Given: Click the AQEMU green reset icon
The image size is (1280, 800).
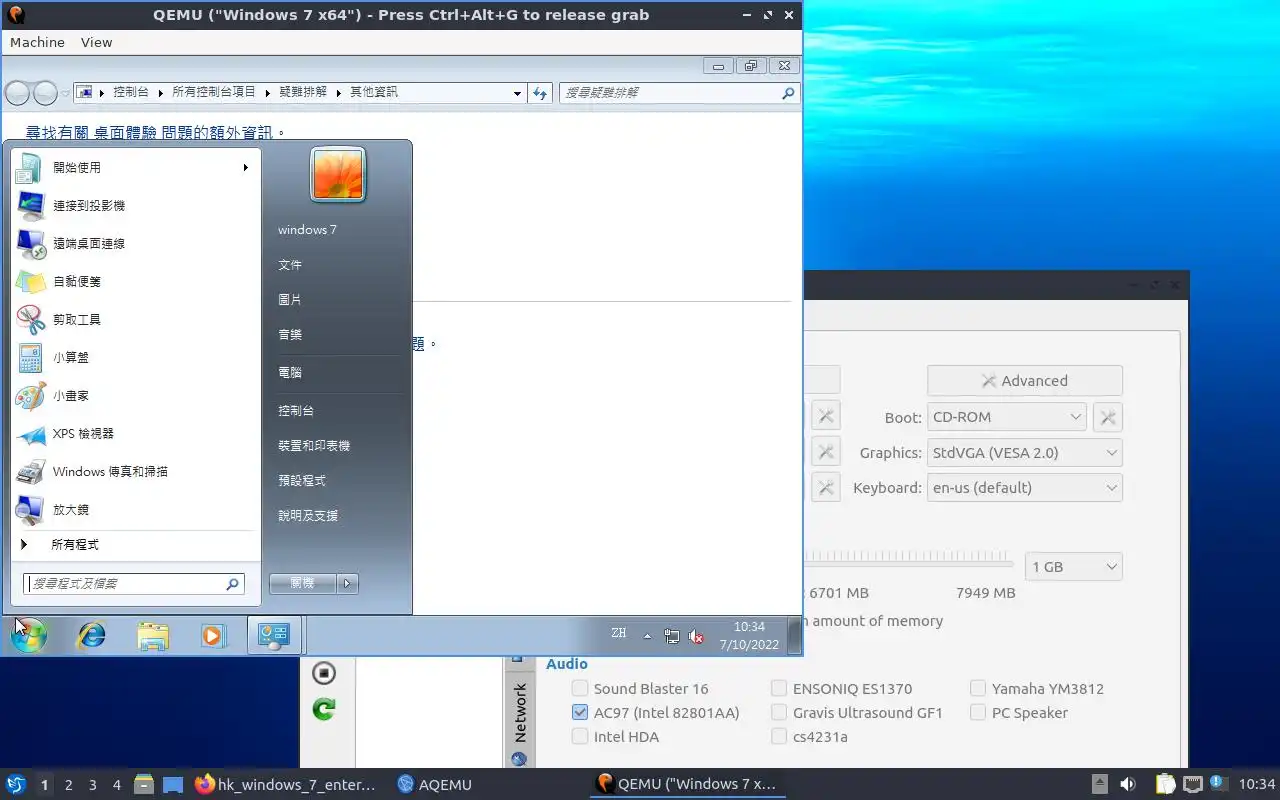Looking at the screenshot, I should click(323, 709).
